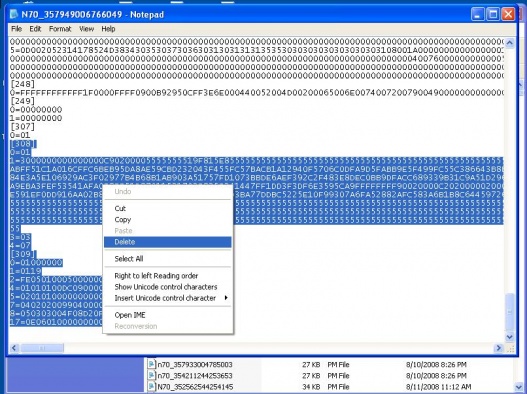Click the horizontal scrollbar right arrow
Screen dimensions: 527x394
[x=498, y=348]
